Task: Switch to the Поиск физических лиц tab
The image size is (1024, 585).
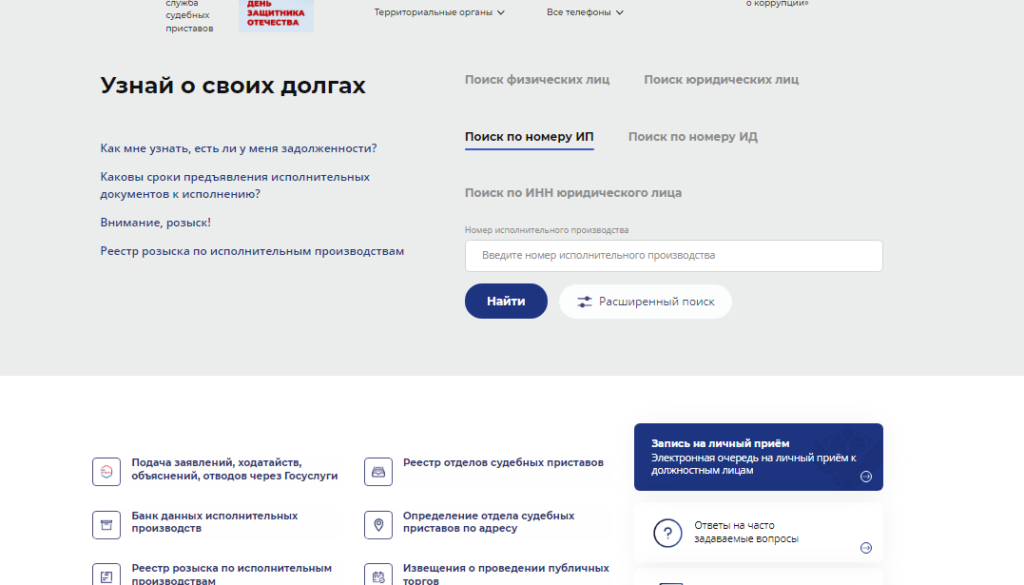Action: click(x=537, y=80)
